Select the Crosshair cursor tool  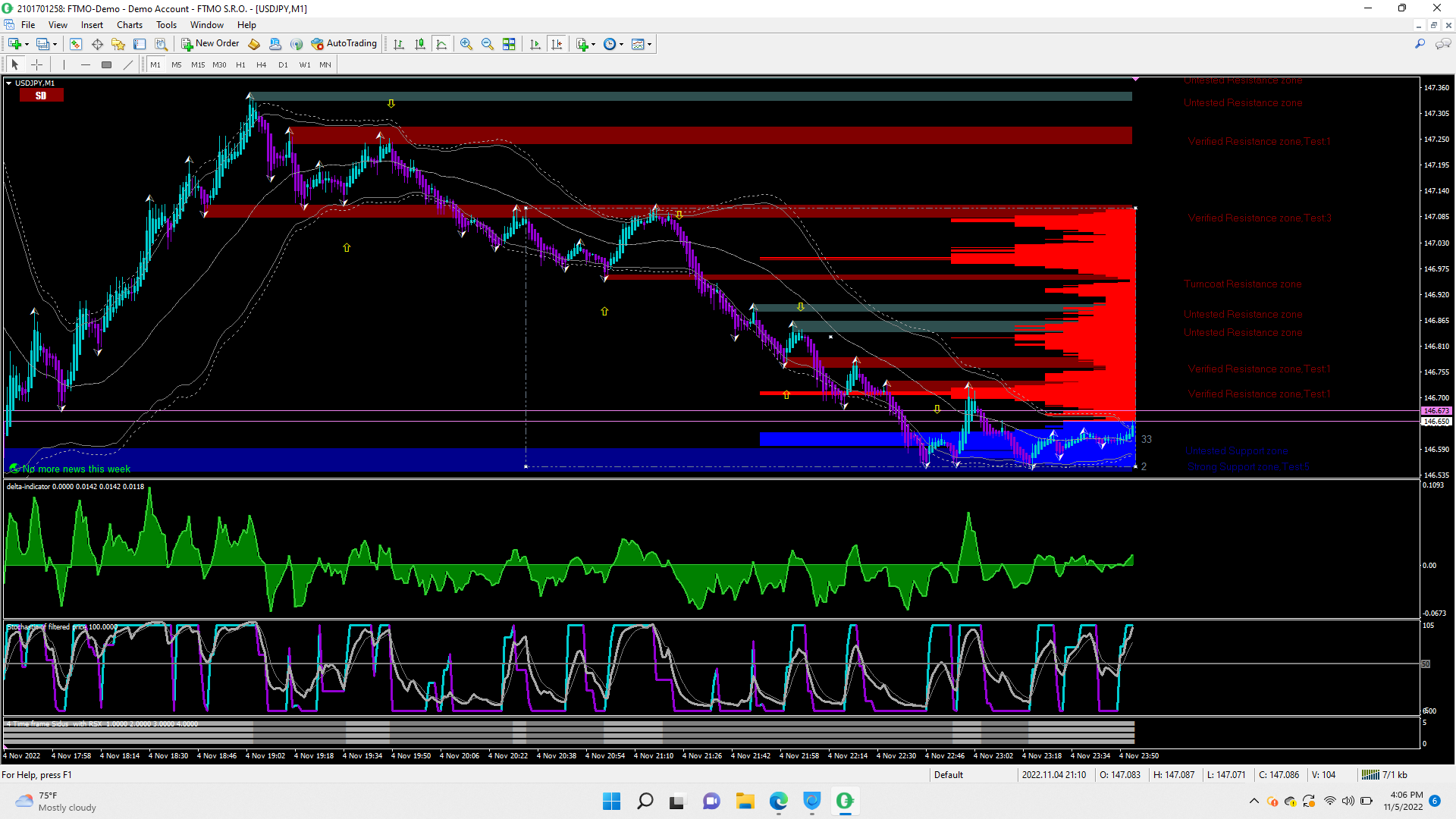[x=36, y=65]
